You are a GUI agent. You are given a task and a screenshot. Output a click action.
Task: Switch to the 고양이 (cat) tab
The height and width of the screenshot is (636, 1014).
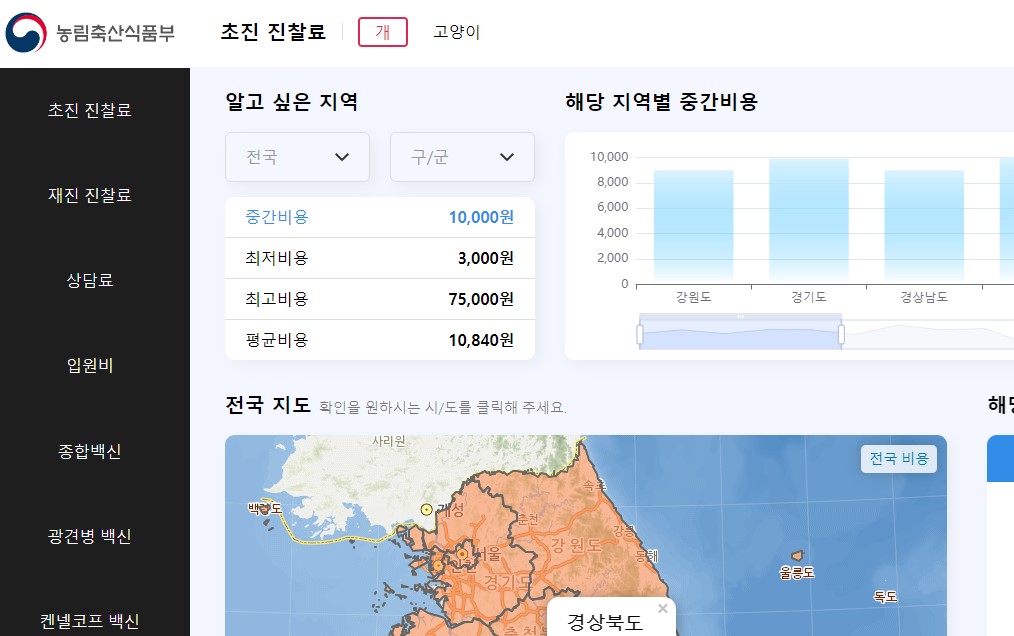click(456, 31)
